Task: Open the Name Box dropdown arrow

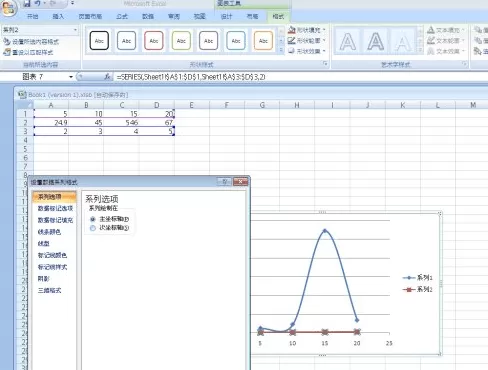Action: click(71, 77)
